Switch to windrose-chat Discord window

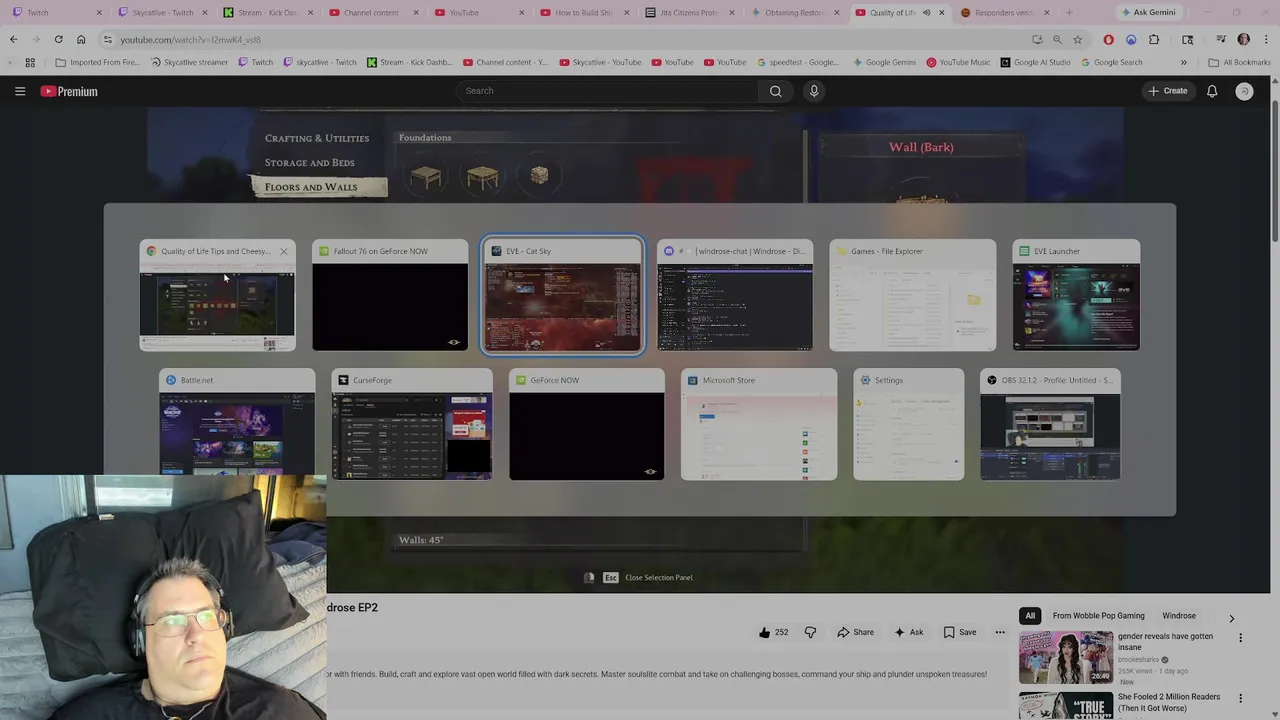[x=735, y=295]
